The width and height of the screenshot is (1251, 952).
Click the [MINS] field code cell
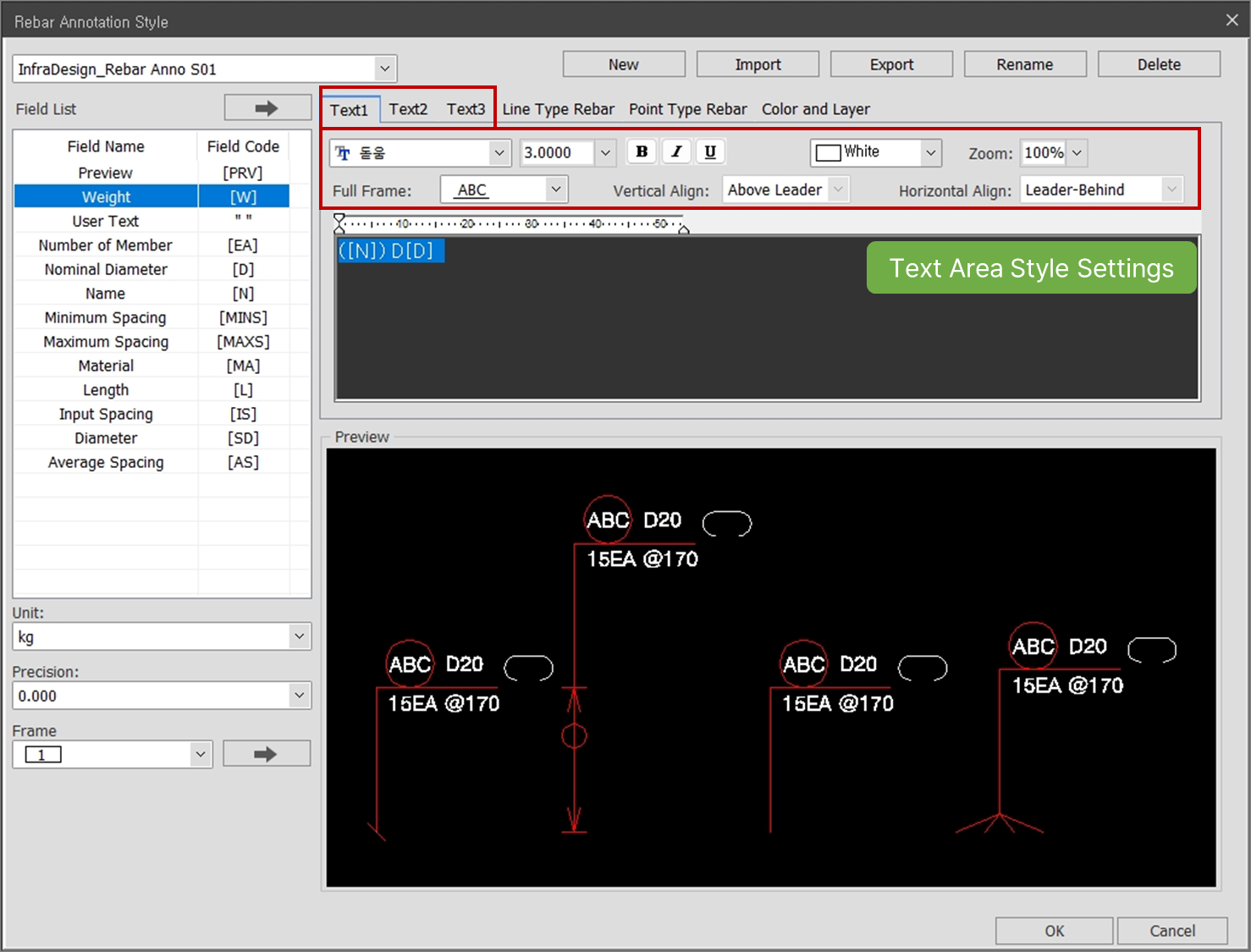(x=243, y=317)
